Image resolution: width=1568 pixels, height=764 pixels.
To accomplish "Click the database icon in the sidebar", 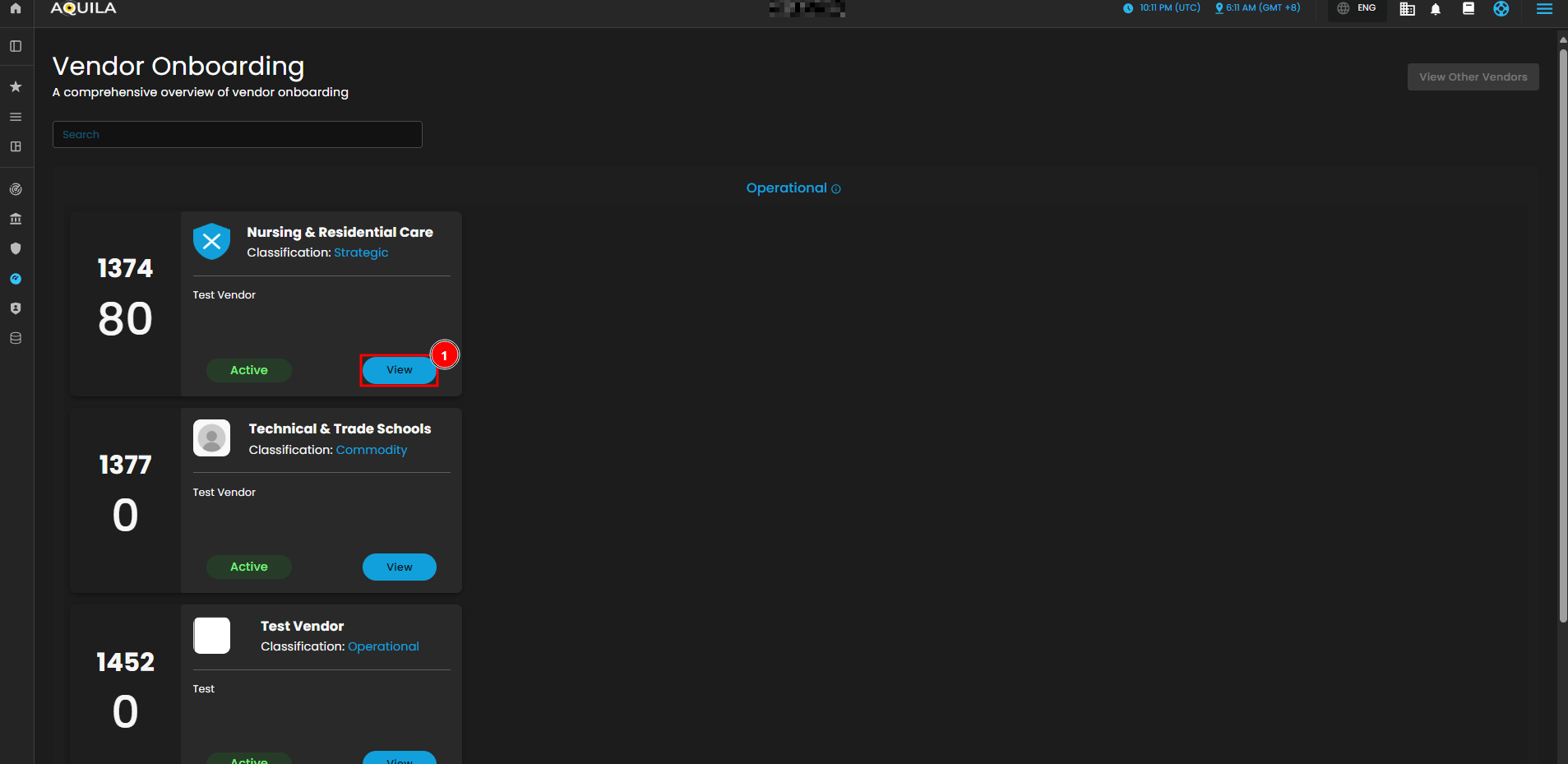I will [16, 338].
